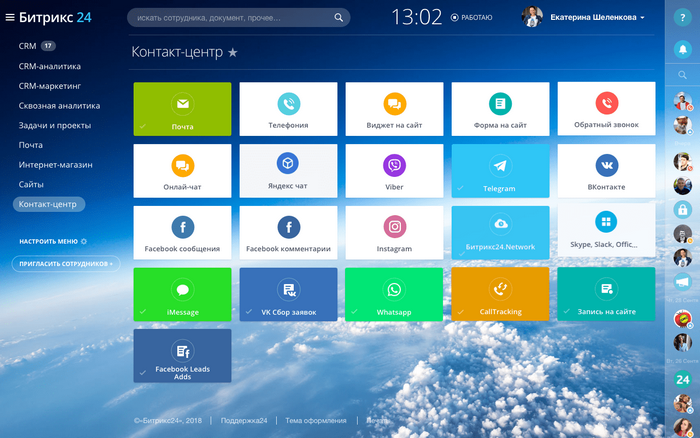This screenshot has height=438, width=700.
Task: Select the Яндекс чат tile
Action: pyautogui.click(x=288, y=171)
